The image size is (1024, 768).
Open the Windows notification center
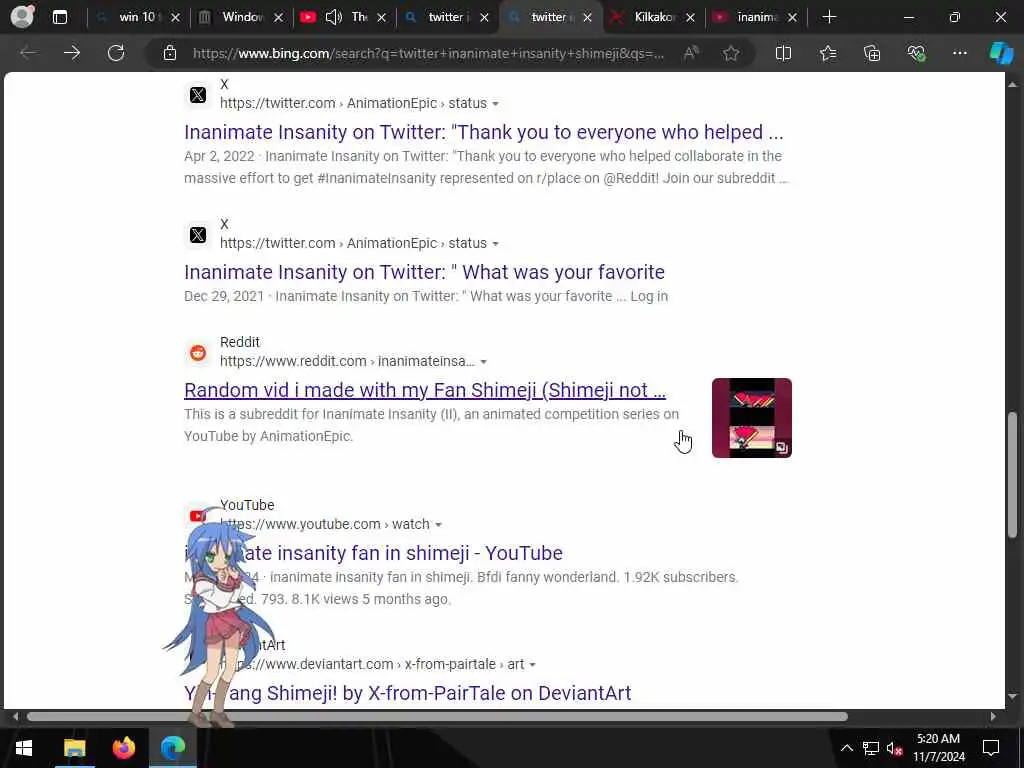991,748
